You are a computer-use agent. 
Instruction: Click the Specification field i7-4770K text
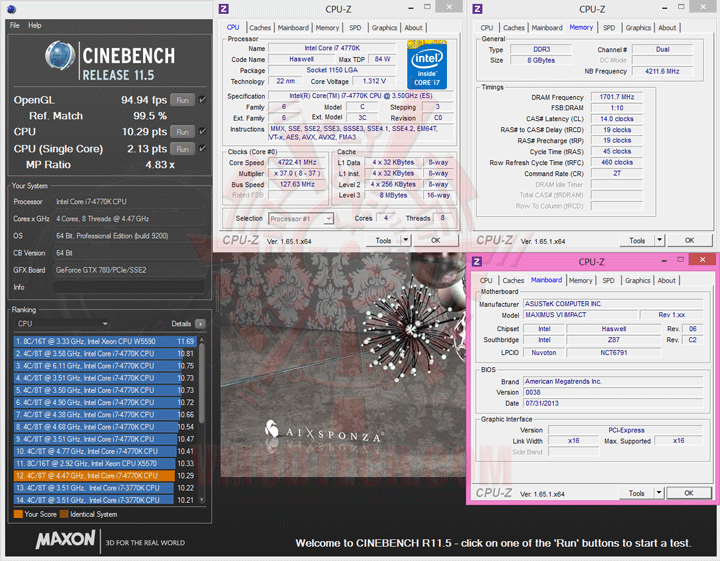360,96
